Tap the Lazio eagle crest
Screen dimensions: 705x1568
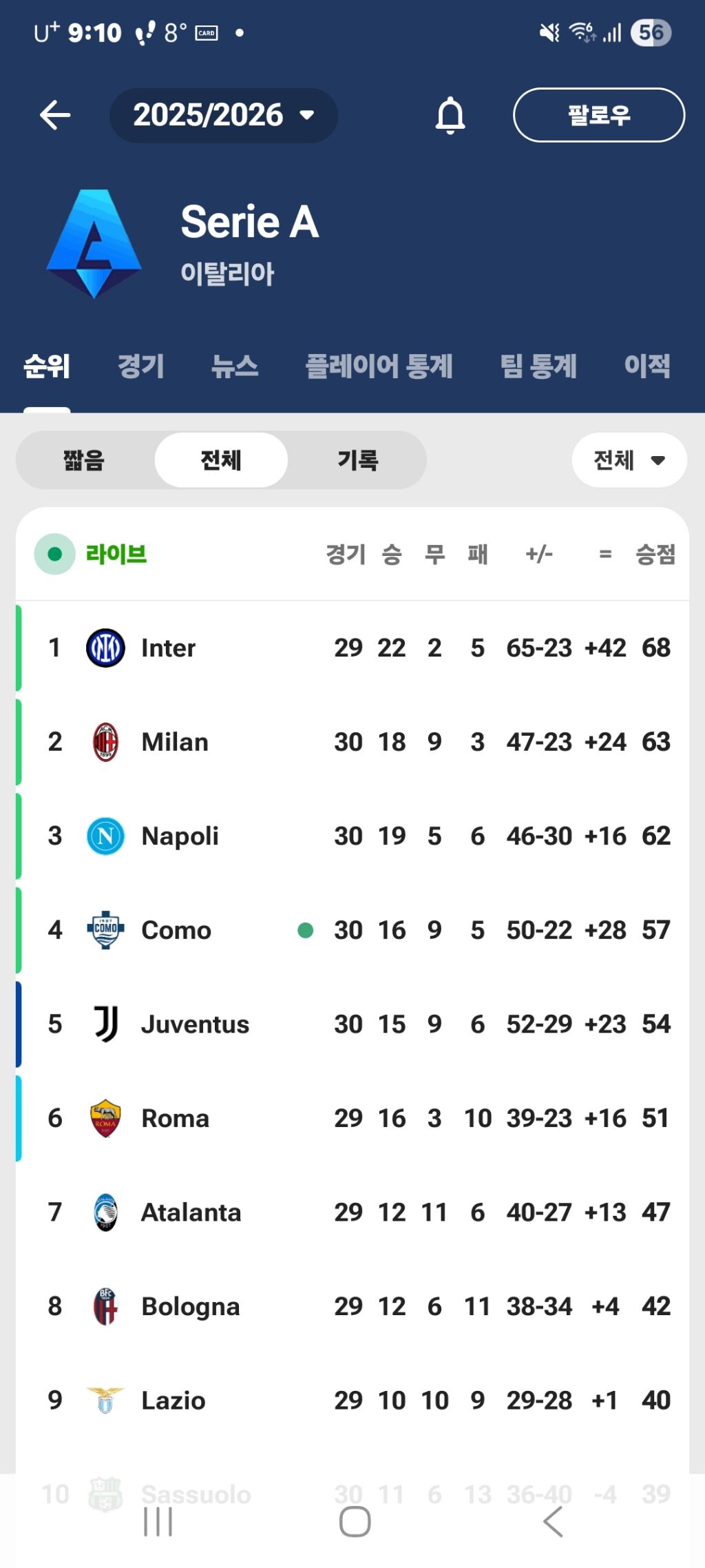(x=105, y=1401)
